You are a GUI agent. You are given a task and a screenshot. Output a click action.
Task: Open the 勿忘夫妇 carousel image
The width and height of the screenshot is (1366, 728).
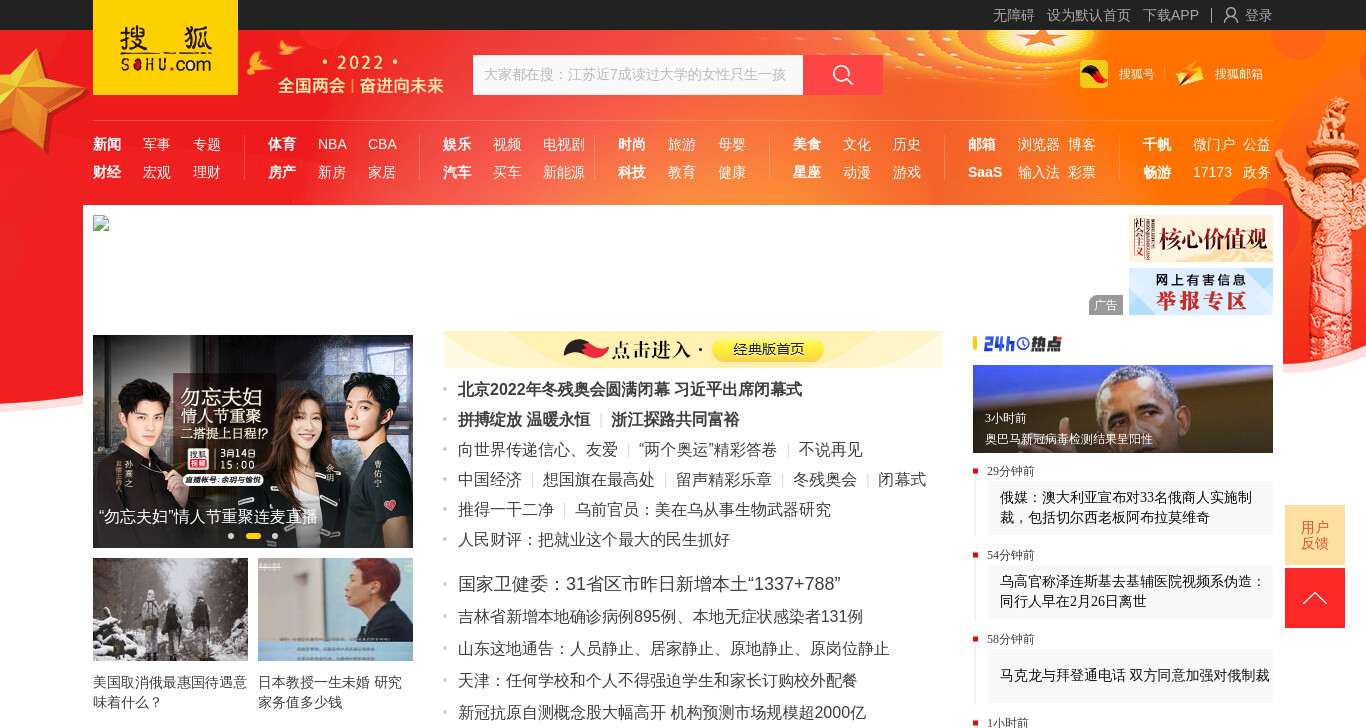253,441
